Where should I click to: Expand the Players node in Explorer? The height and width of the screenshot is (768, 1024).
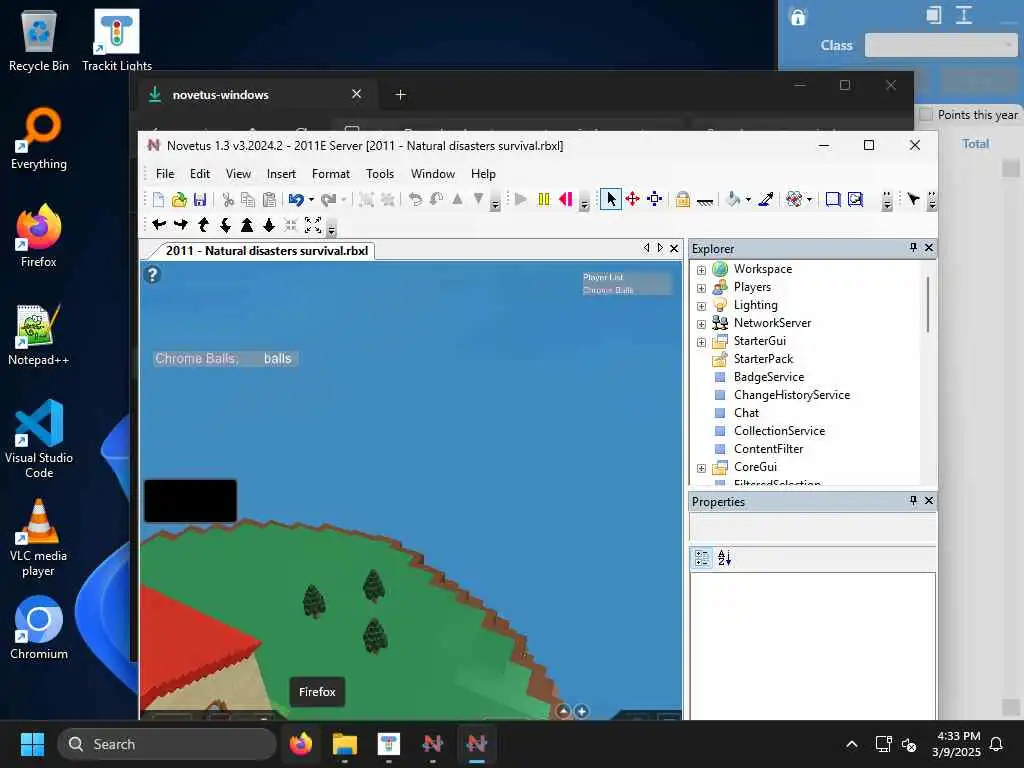click(701, 288)
